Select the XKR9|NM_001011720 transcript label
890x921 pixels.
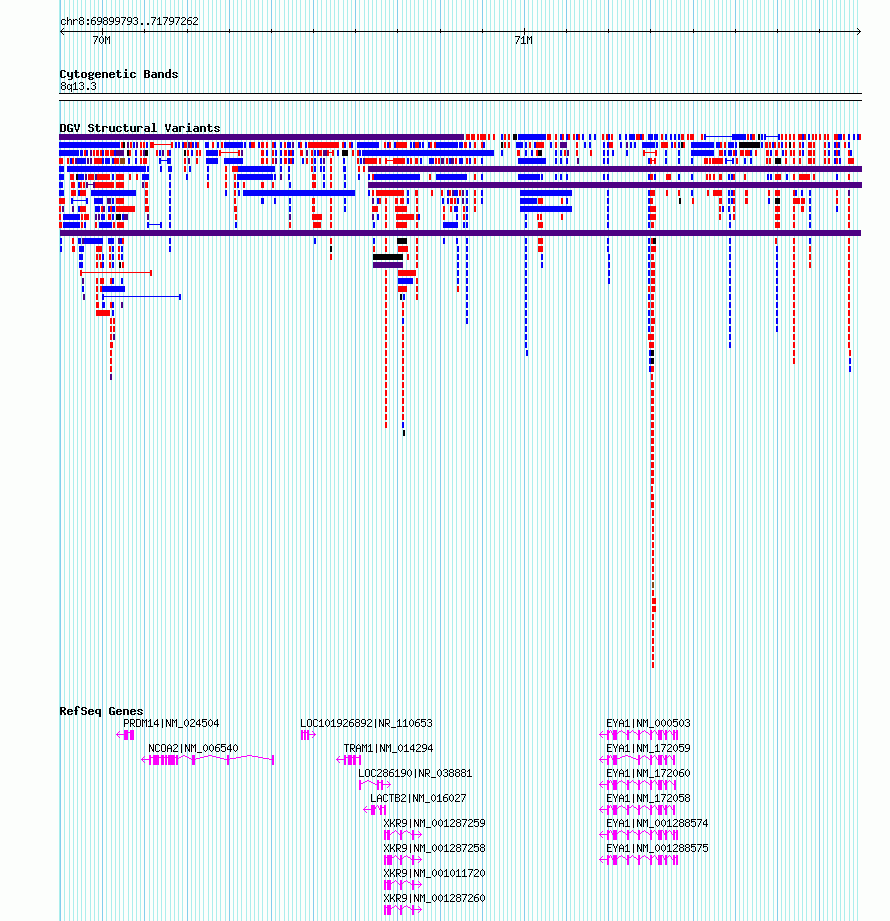[x=434, y=873]
